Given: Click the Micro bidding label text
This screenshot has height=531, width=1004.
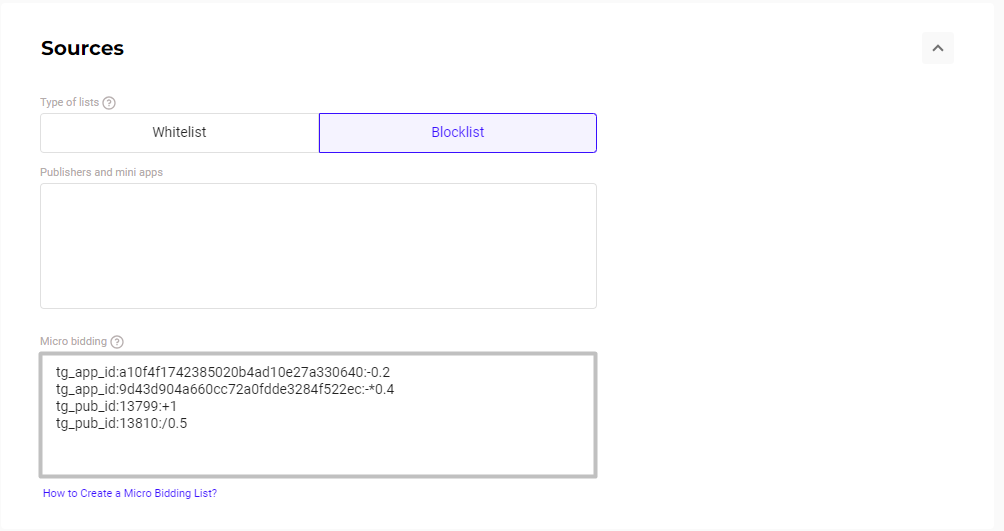Looking at the screenshot, I should 73,341.
